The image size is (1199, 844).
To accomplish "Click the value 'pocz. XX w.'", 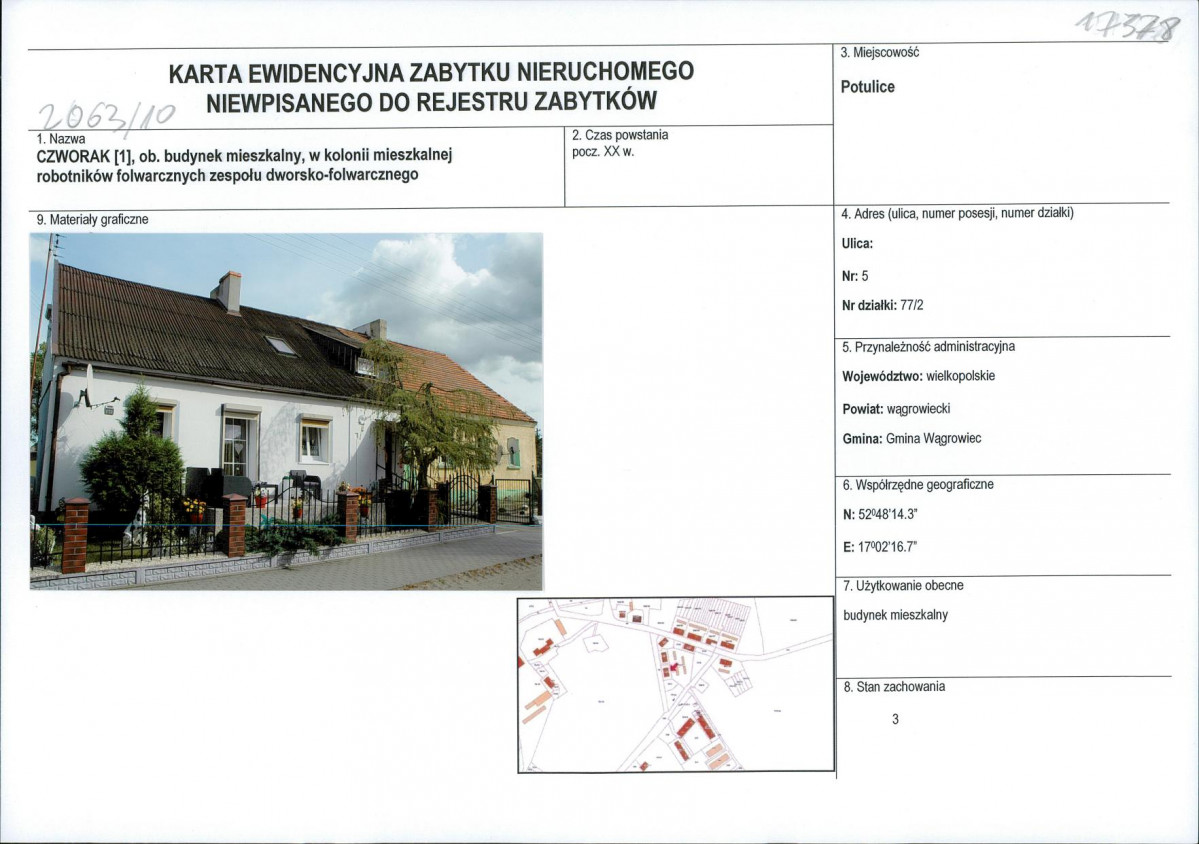I will coord(603,151).
